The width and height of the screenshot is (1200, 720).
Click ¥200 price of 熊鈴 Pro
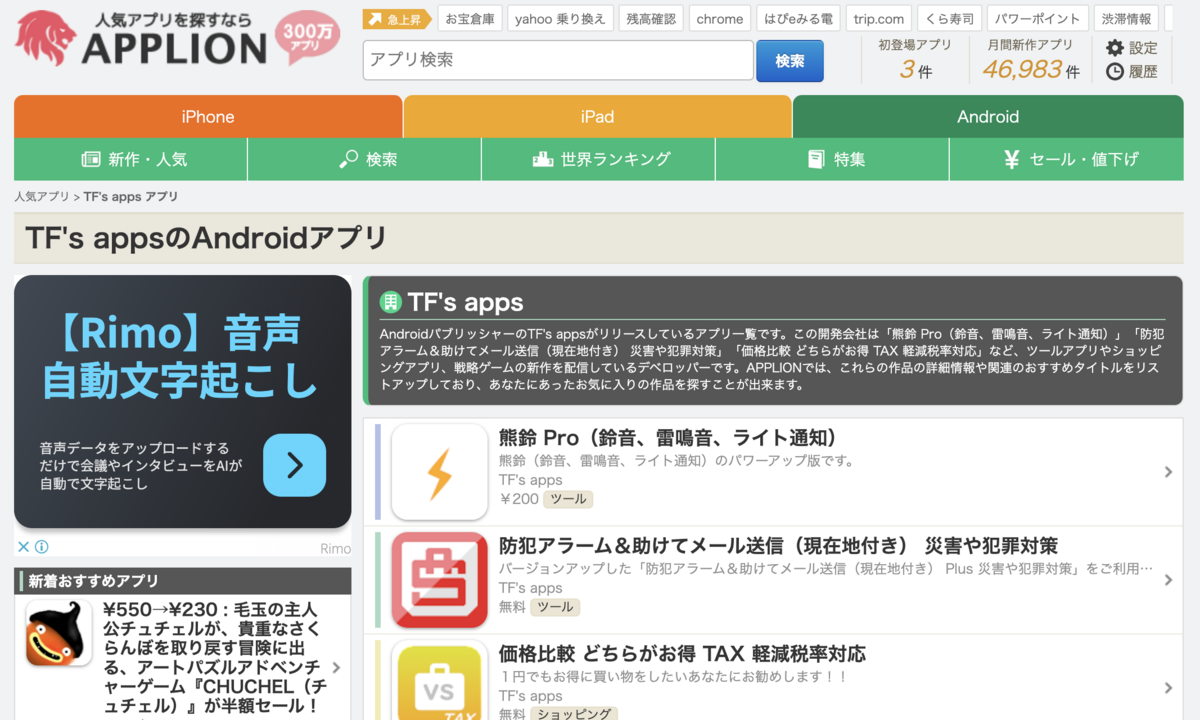click(519, 499)
